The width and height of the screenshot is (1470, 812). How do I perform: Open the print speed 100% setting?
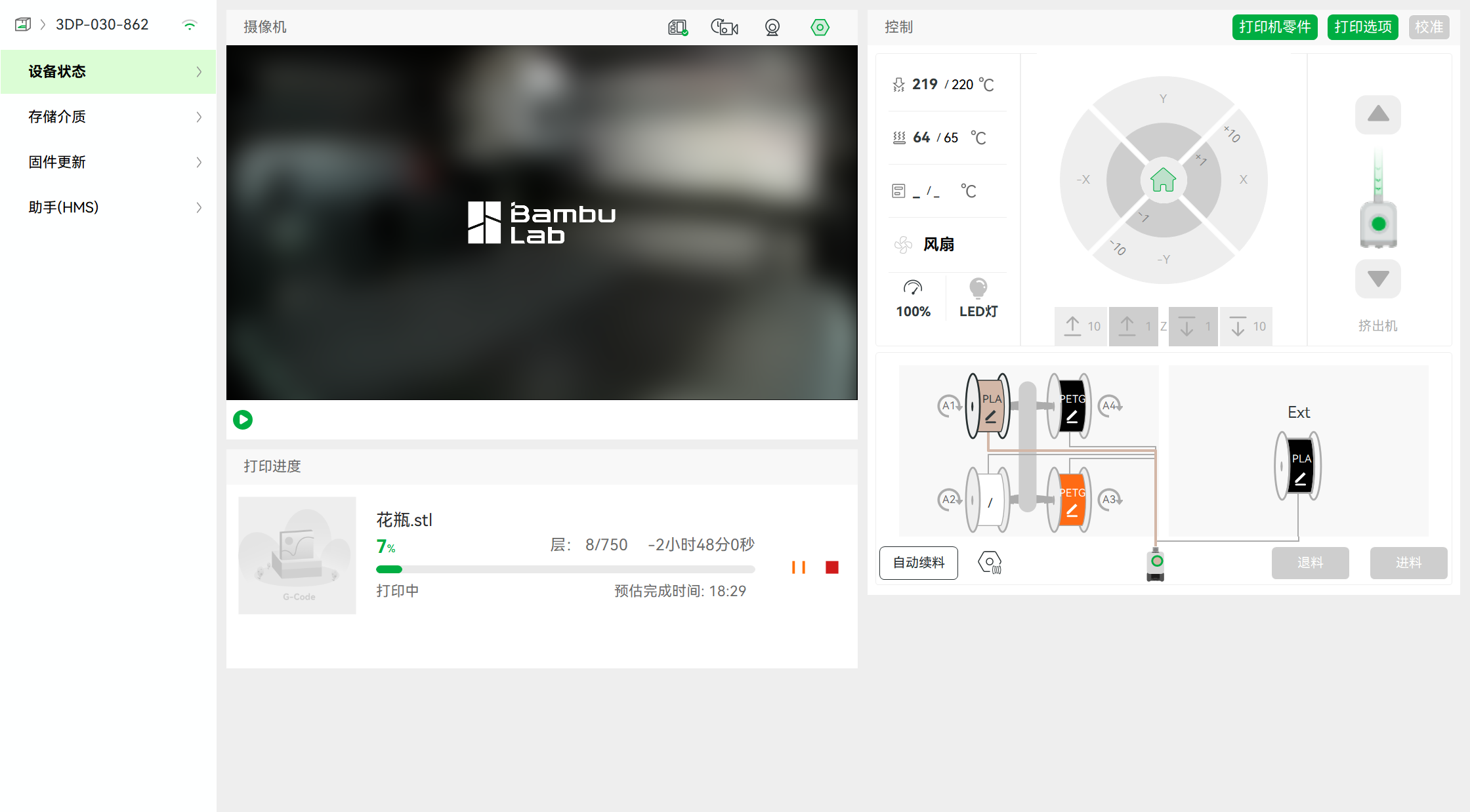[913, 299]
